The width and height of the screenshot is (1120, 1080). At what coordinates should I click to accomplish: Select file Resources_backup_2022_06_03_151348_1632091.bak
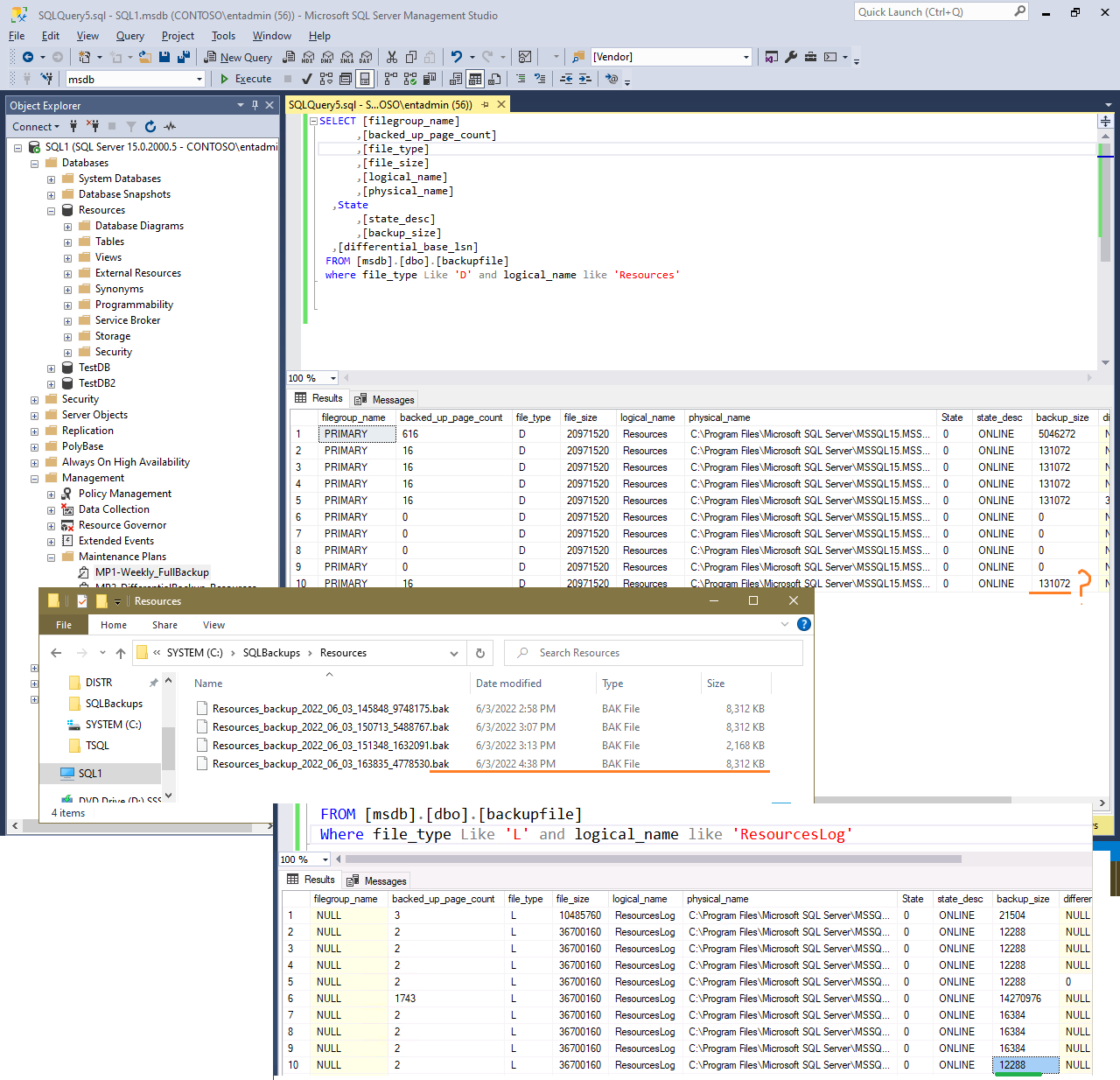[330, 746]
